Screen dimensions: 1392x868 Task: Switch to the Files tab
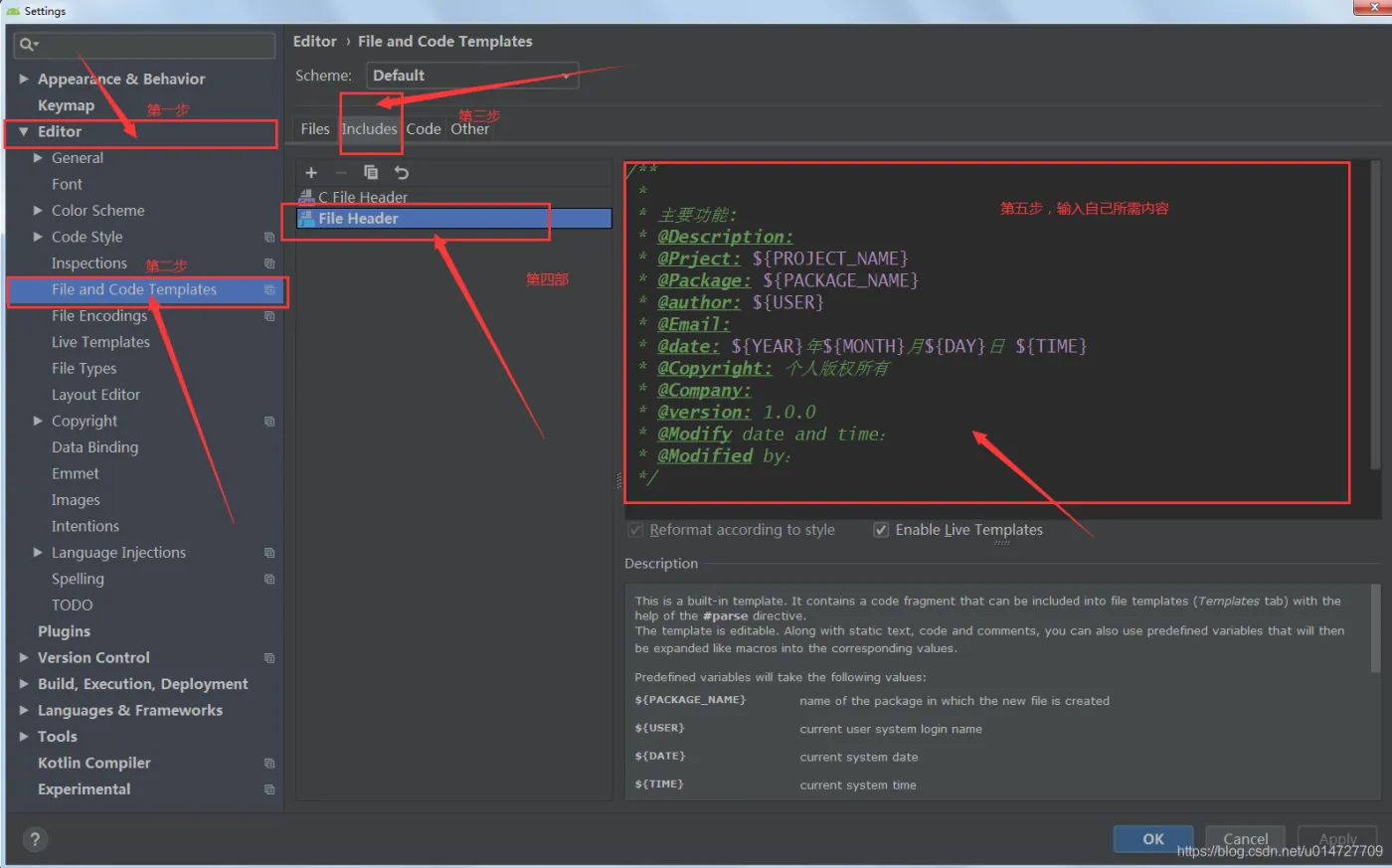315,128
